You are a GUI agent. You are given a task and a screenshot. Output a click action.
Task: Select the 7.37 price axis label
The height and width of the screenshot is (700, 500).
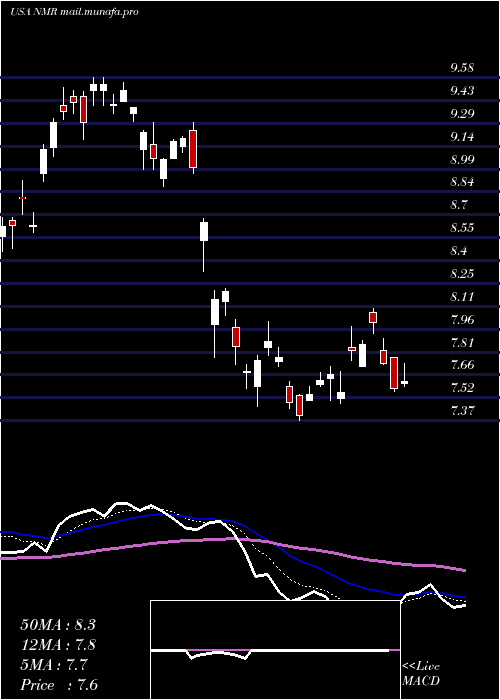[x=462, y=410]
